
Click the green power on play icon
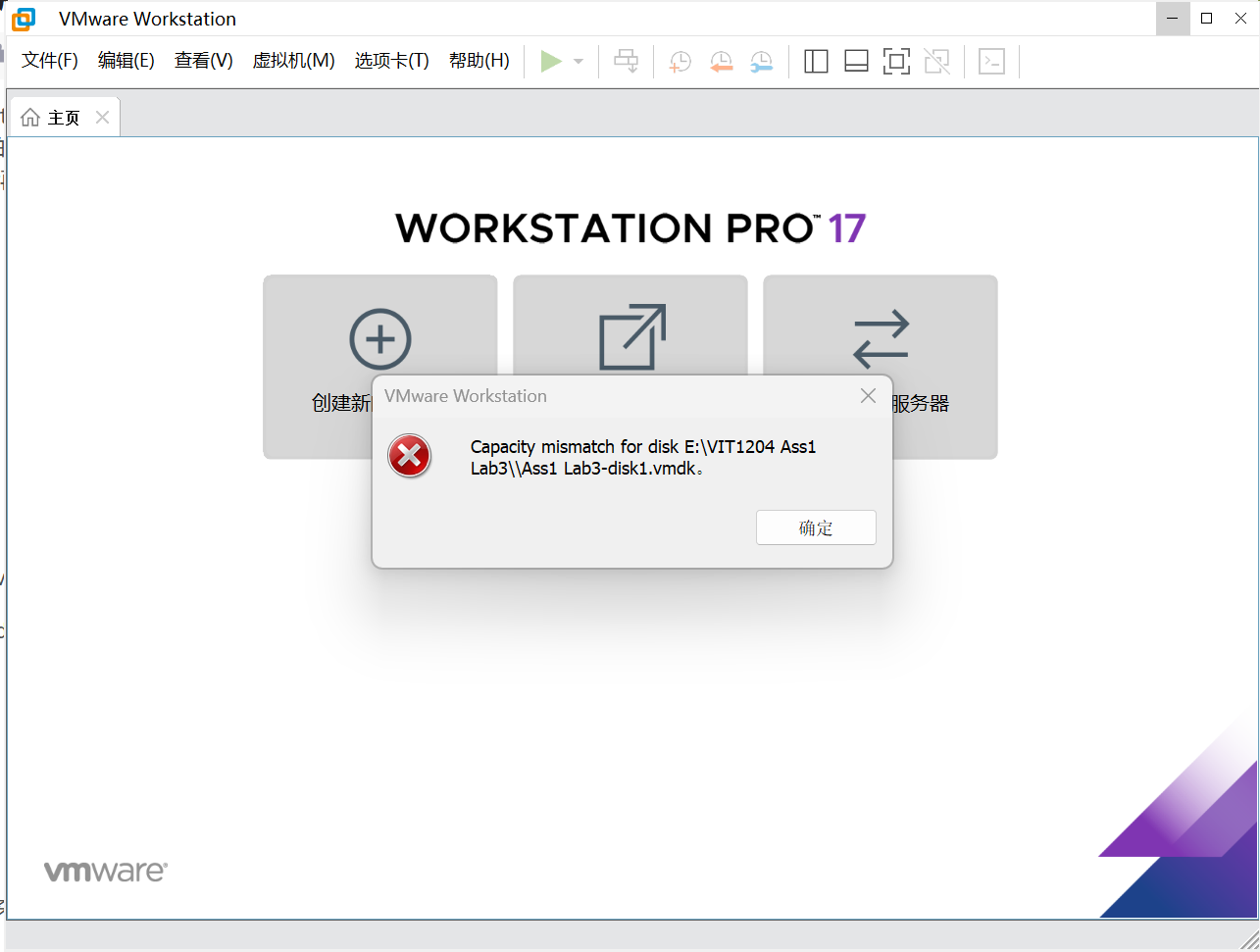click(551, 61)
